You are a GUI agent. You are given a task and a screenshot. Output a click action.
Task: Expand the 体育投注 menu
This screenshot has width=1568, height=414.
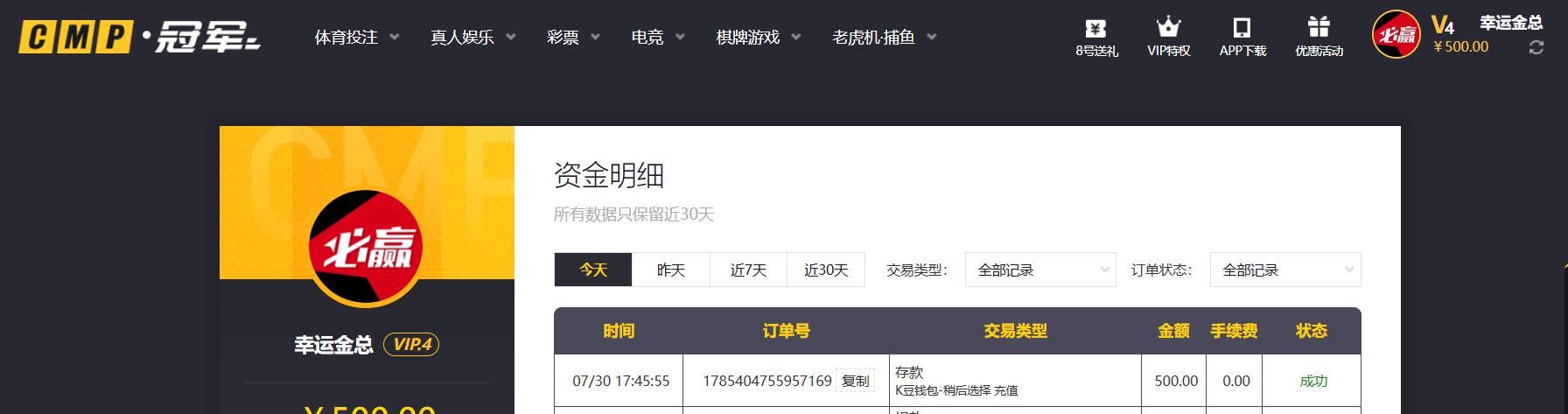[x=357, y=38]
